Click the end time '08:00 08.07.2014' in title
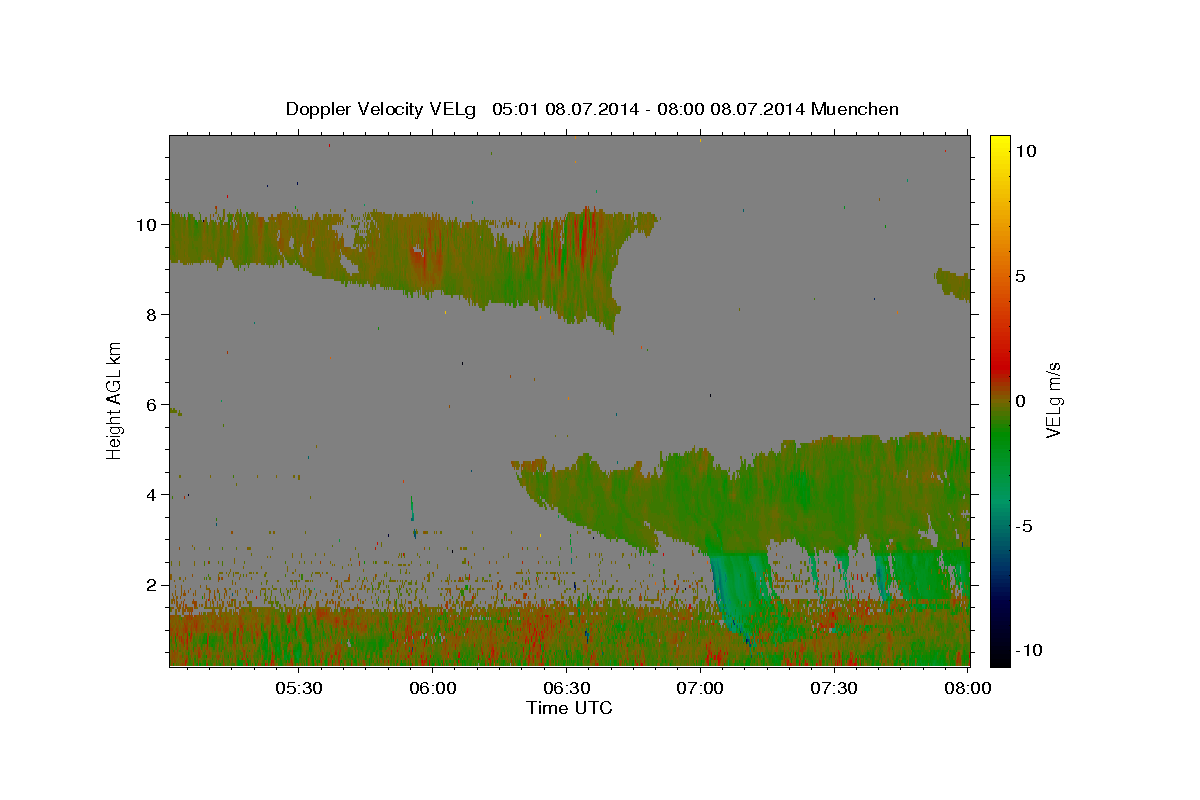 coord(729,109)
